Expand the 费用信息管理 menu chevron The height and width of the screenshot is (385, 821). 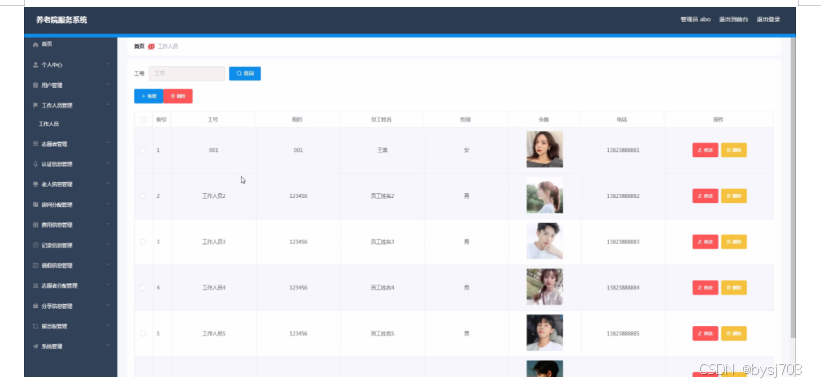108,224
